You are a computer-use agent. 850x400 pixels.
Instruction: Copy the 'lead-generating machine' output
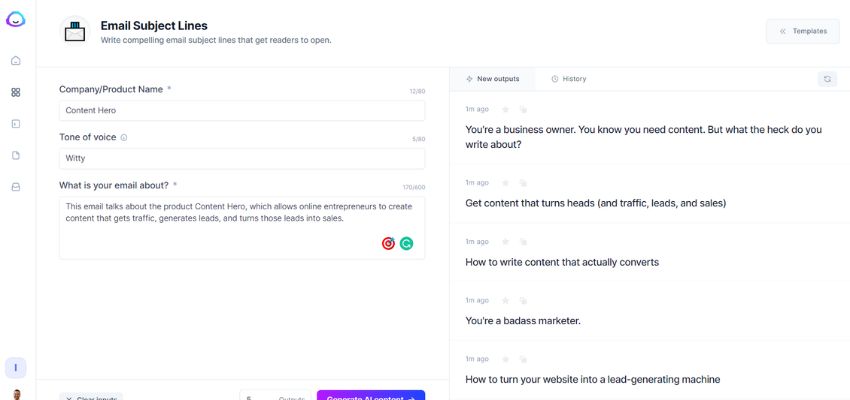coord(523,359)
